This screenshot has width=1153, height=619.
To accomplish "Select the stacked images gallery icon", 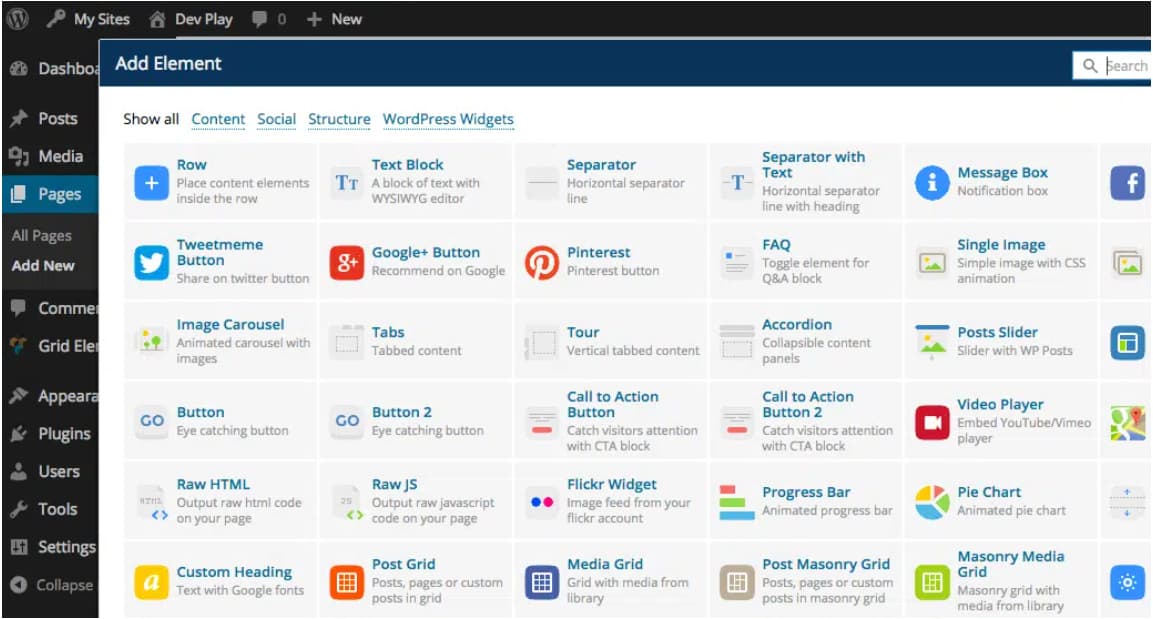I will (1127, 262).
